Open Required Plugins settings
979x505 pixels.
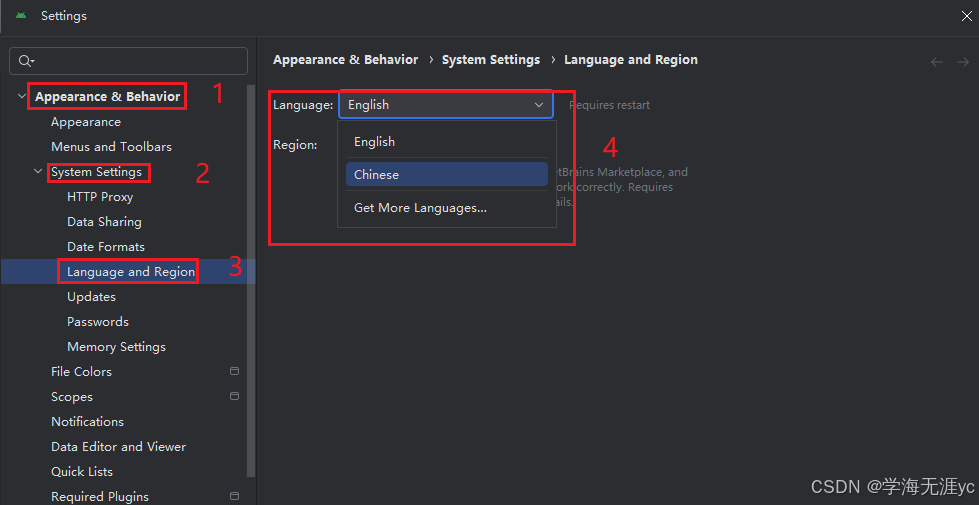100,496
